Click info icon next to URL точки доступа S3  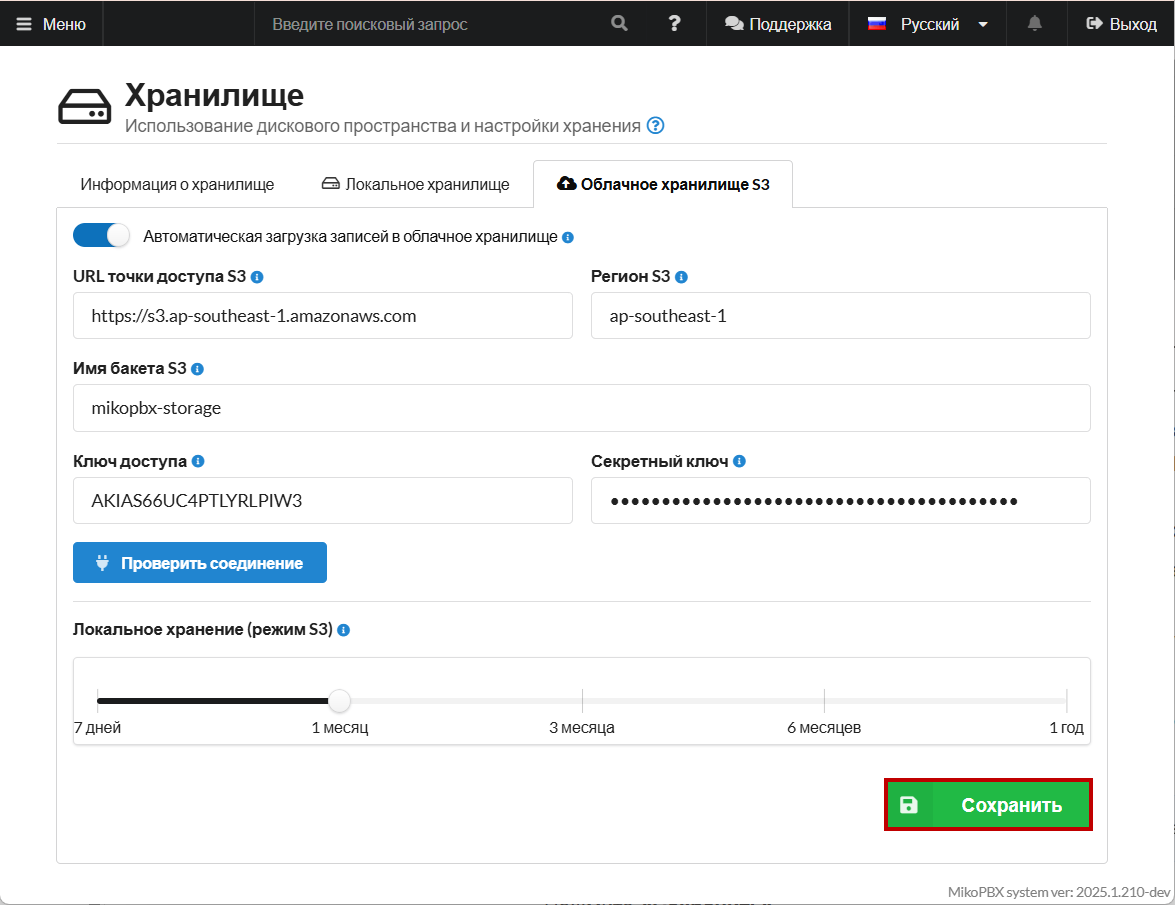pyautogui.click(x=257, y=277)
